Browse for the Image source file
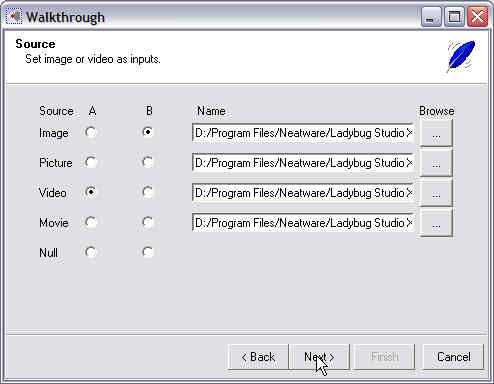This screenshot has width=494, height=384. [x=436, y=133]
